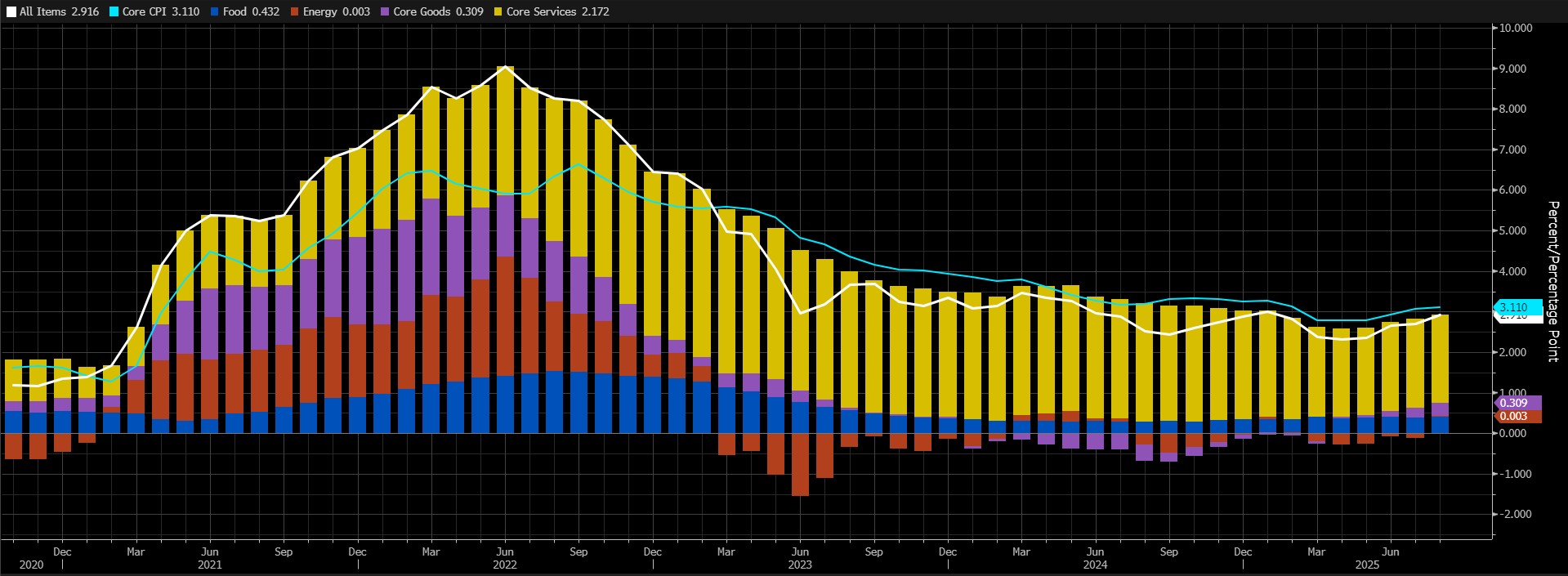This screenshot has width=1568, height=576.
Task: Click the -2.000 tick on the vertical axis
Action: [1516, 514]
